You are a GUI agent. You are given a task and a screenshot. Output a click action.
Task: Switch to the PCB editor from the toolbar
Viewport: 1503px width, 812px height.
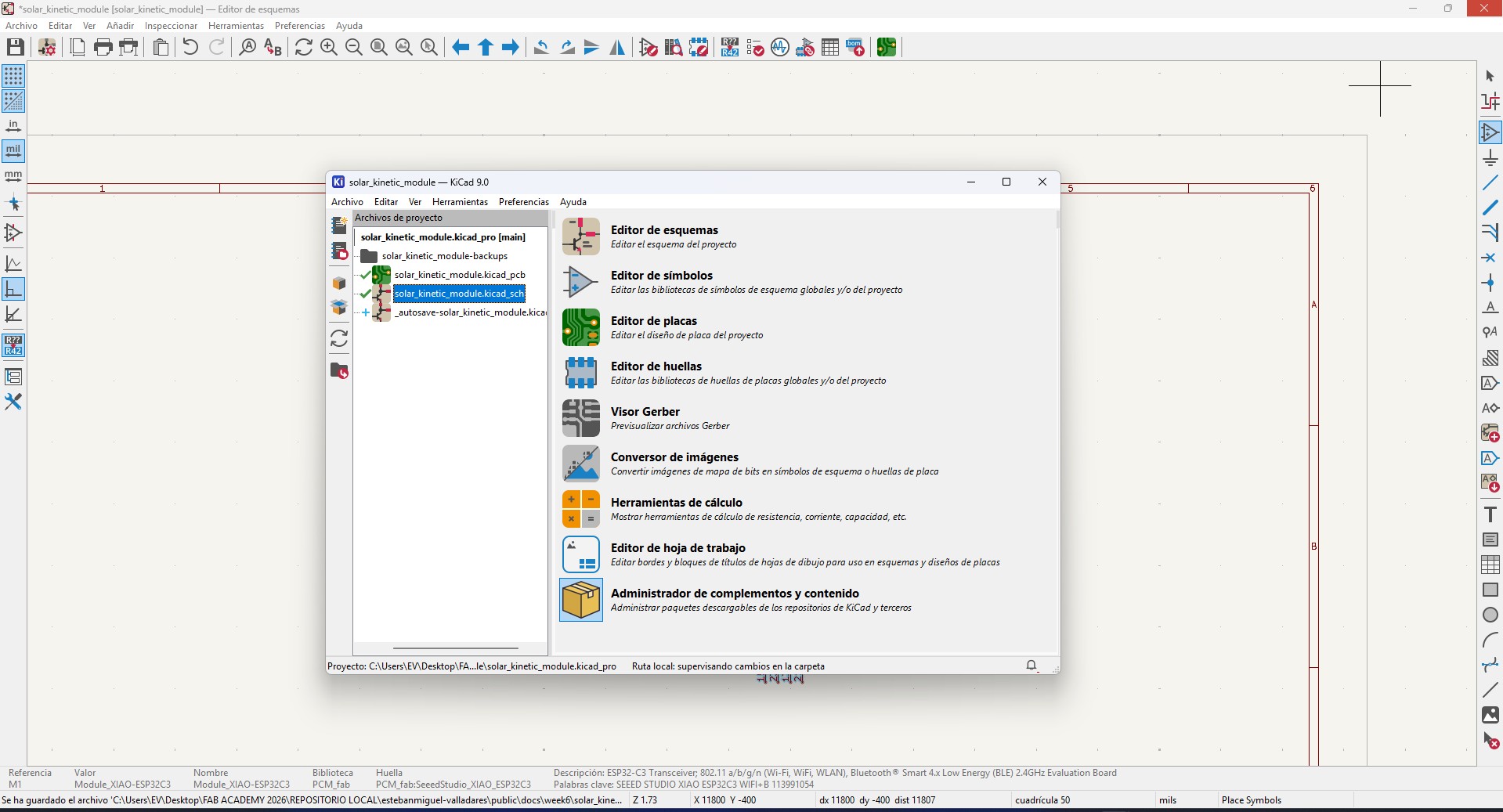(x=887, y=47)
